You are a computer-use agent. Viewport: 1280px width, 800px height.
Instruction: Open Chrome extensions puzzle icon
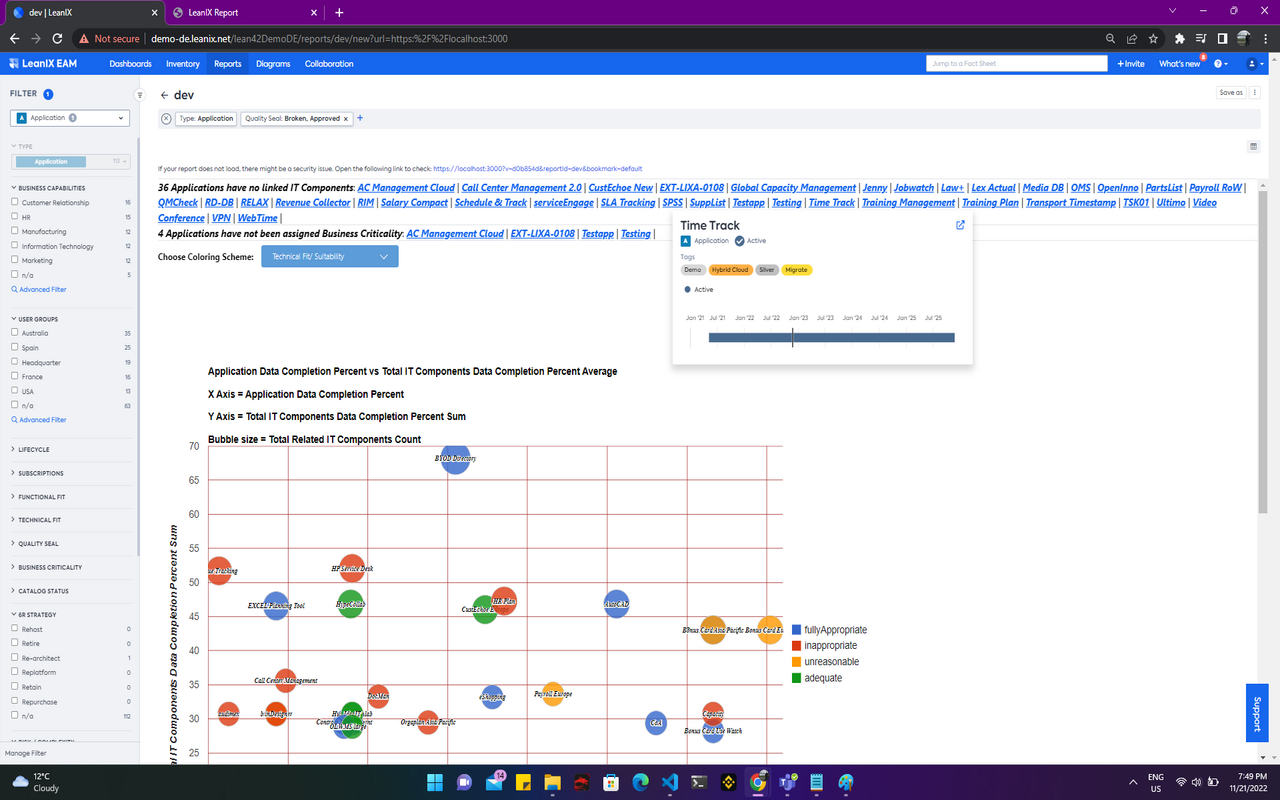tap(1180, 38)
